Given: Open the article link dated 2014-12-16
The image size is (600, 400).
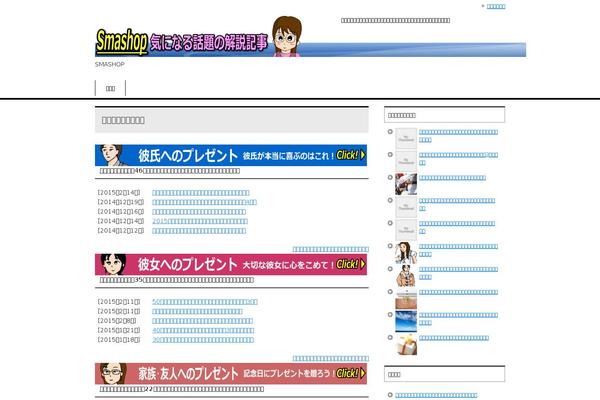Looking at the screenshot, I should coord(199,212).
